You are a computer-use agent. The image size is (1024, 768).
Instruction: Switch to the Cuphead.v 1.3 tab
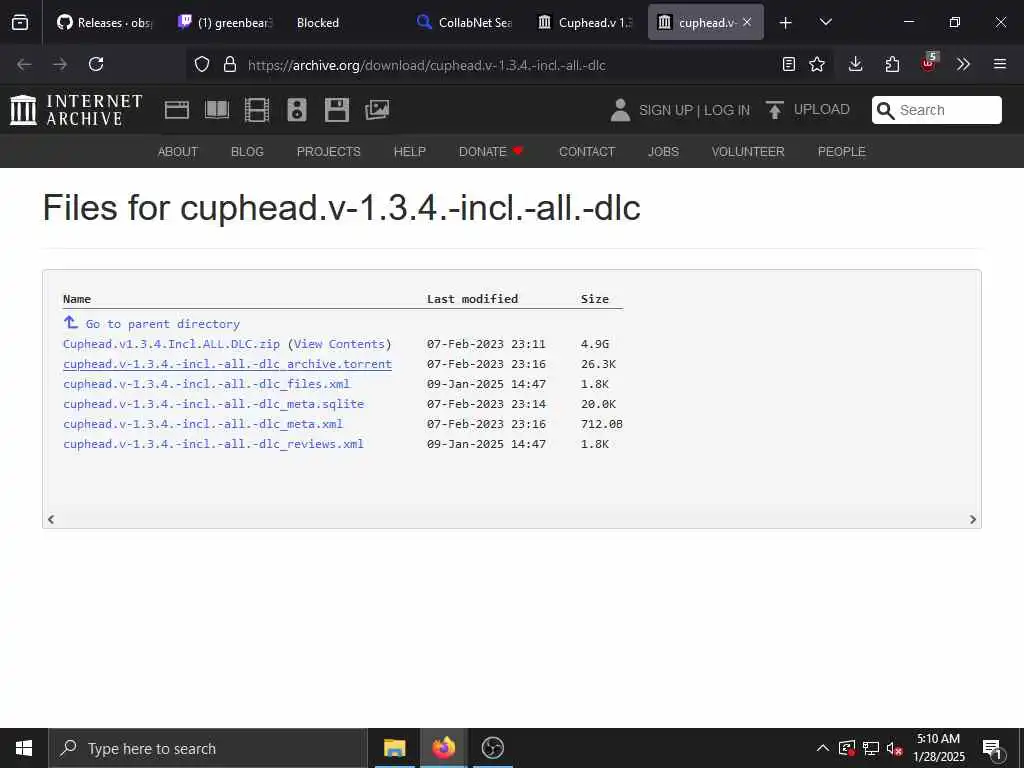click(x=584, y=22)
